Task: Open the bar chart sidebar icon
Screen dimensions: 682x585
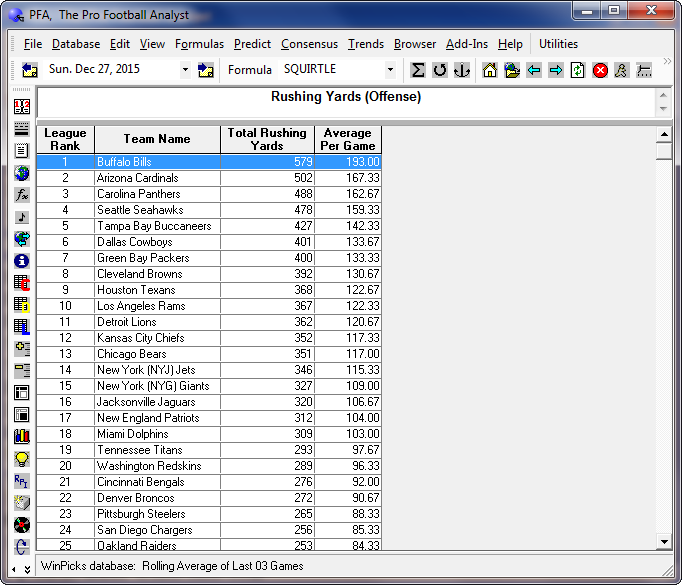Action: click(x=22, y=436)
